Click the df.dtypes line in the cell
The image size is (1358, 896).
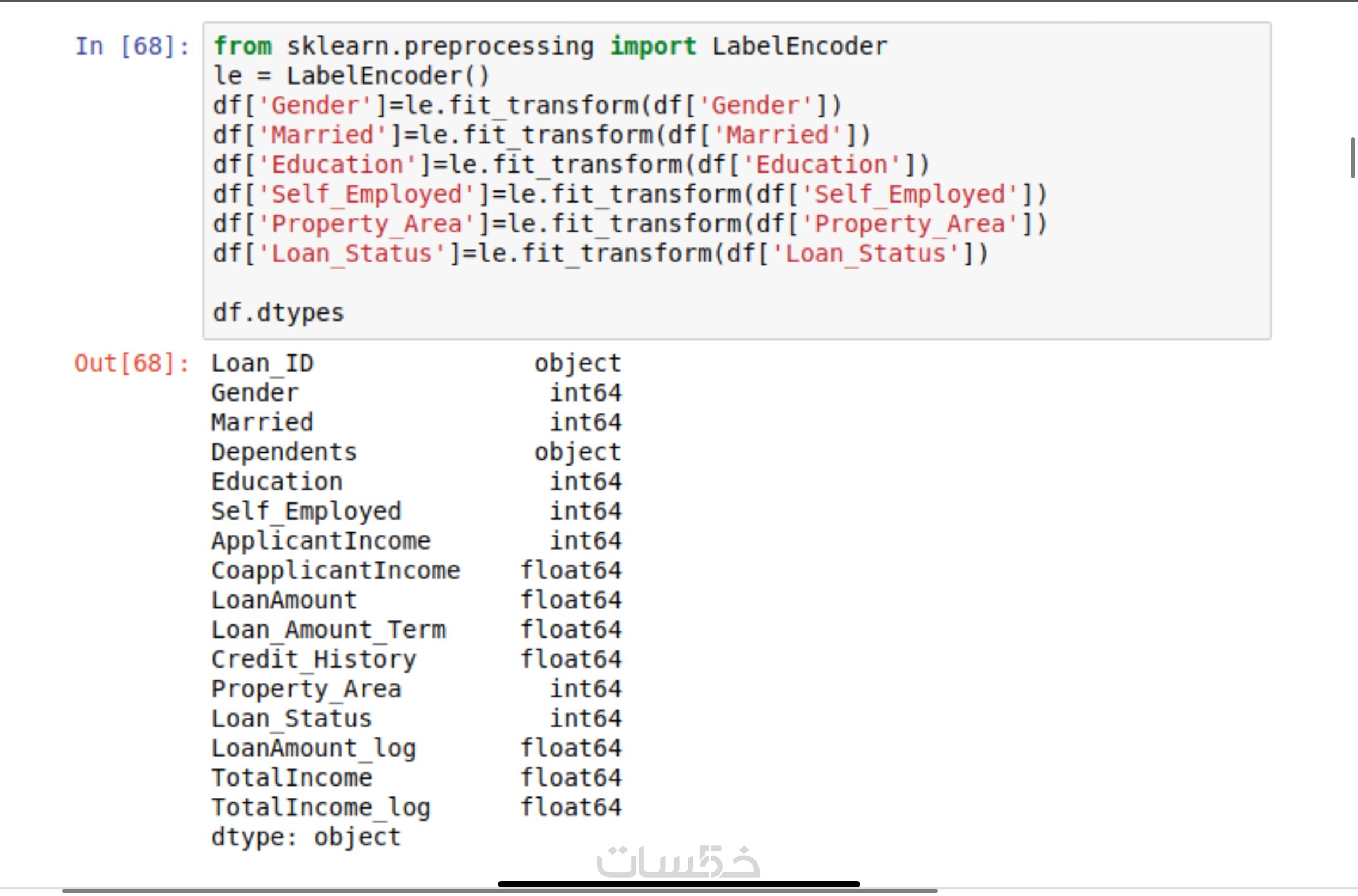point(278,313)
